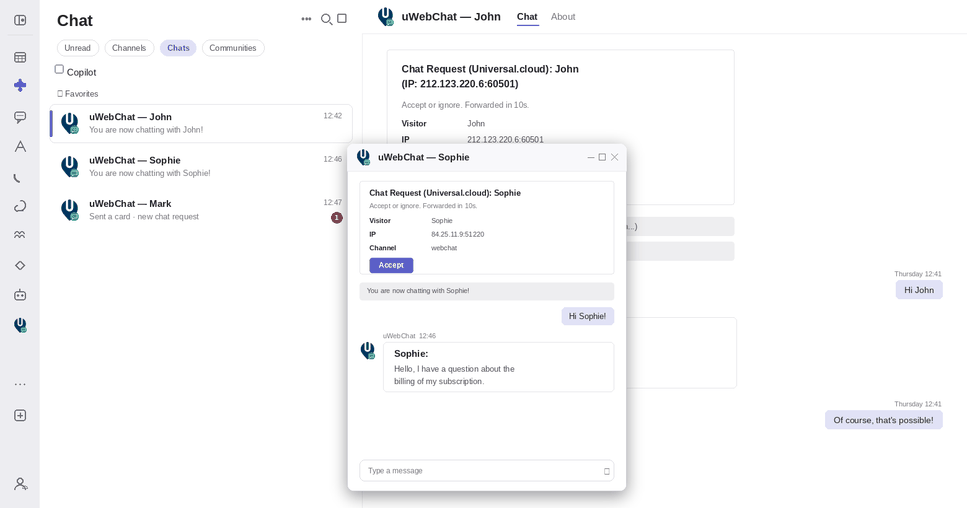Click the loop icon in left rail
This screenshot has width=967, height=508.
pyautogui.click(x=20, y=206)
